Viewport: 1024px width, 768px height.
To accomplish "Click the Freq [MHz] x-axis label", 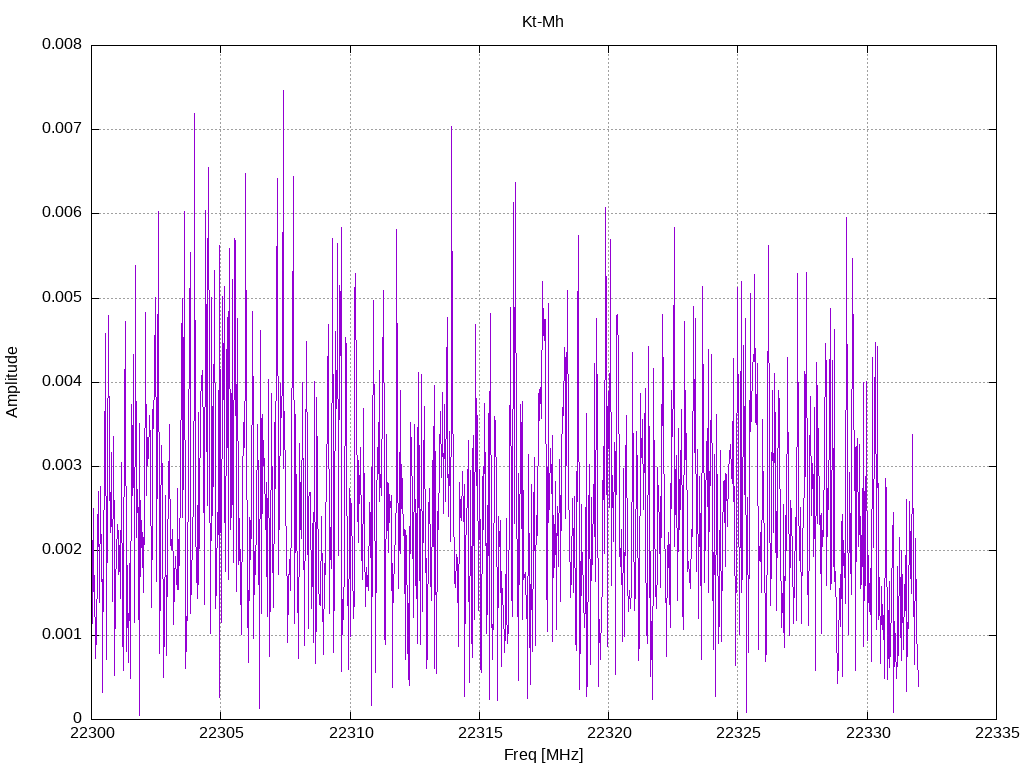I will (543, 755).
